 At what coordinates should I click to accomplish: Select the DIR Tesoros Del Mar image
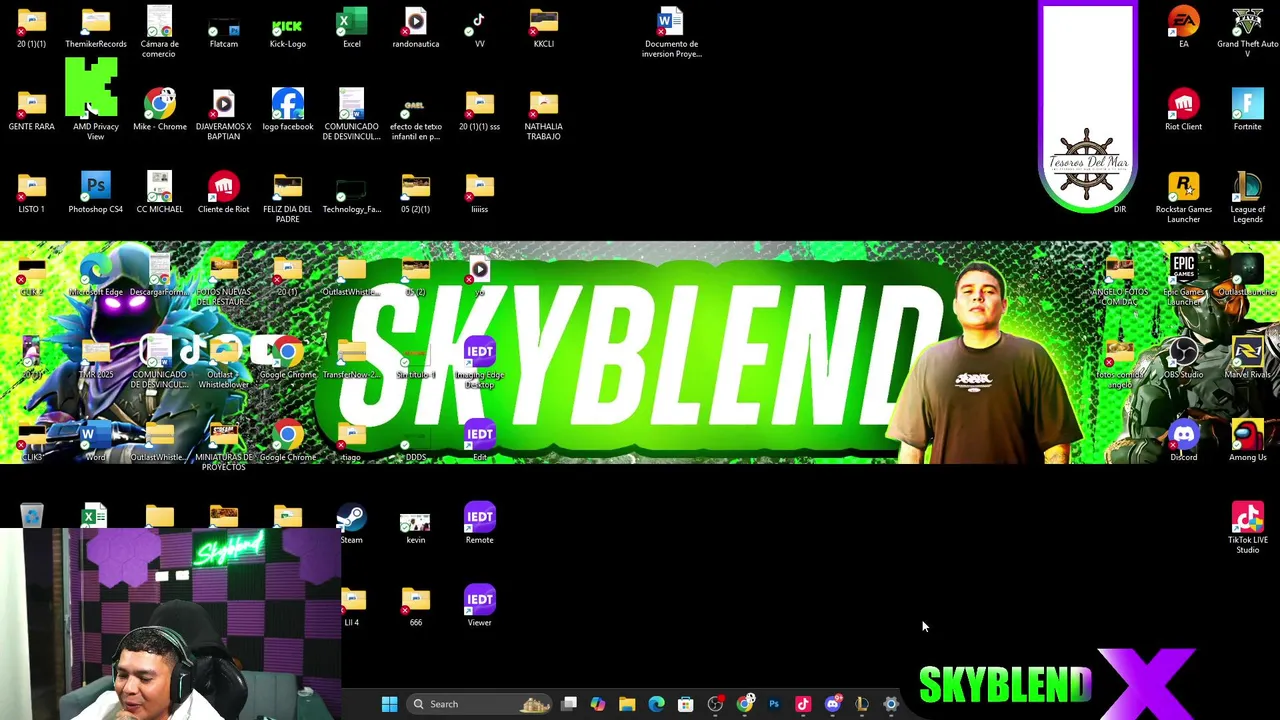(1088, 108)
